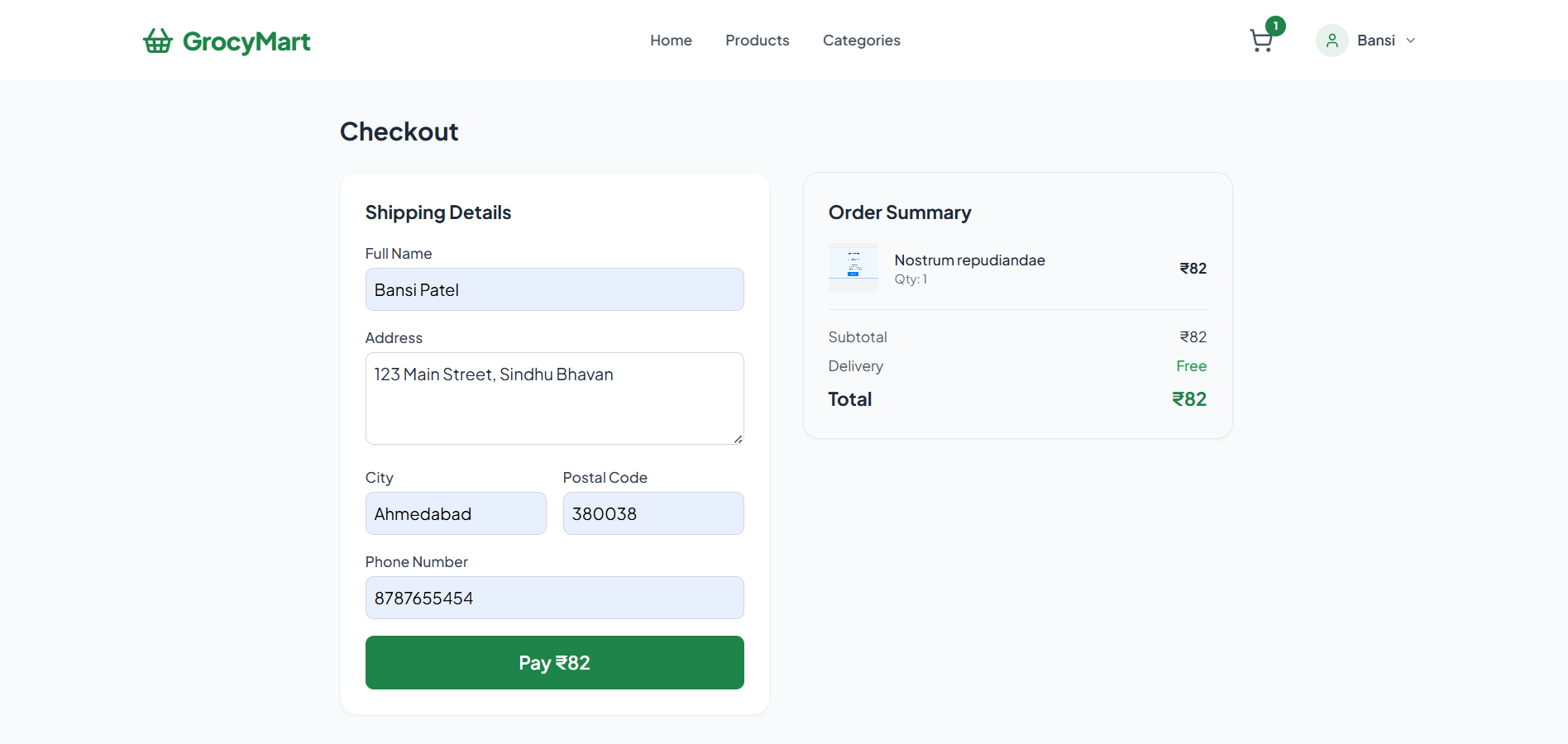The image size is (1568, 744).
Task: Click the 'Subtotal' label
Action: tap(858, 337)
